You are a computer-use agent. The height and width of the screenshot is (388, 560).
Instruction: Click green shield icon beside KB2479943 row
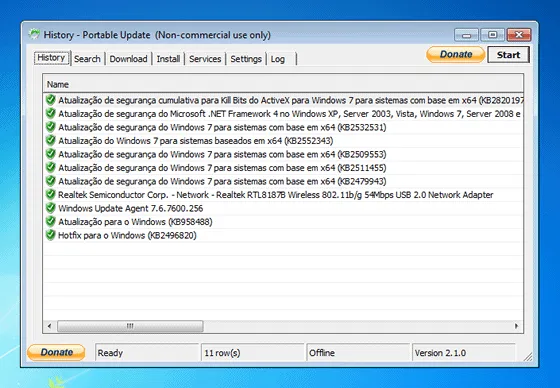click(x=51, y=181)
